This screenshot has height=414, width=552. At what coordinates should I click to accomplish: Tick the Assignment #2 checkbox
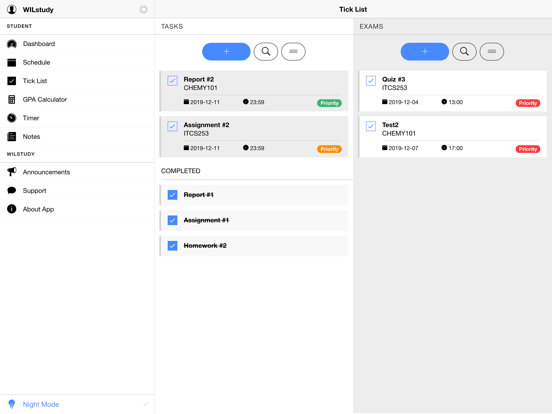(172, 126)
